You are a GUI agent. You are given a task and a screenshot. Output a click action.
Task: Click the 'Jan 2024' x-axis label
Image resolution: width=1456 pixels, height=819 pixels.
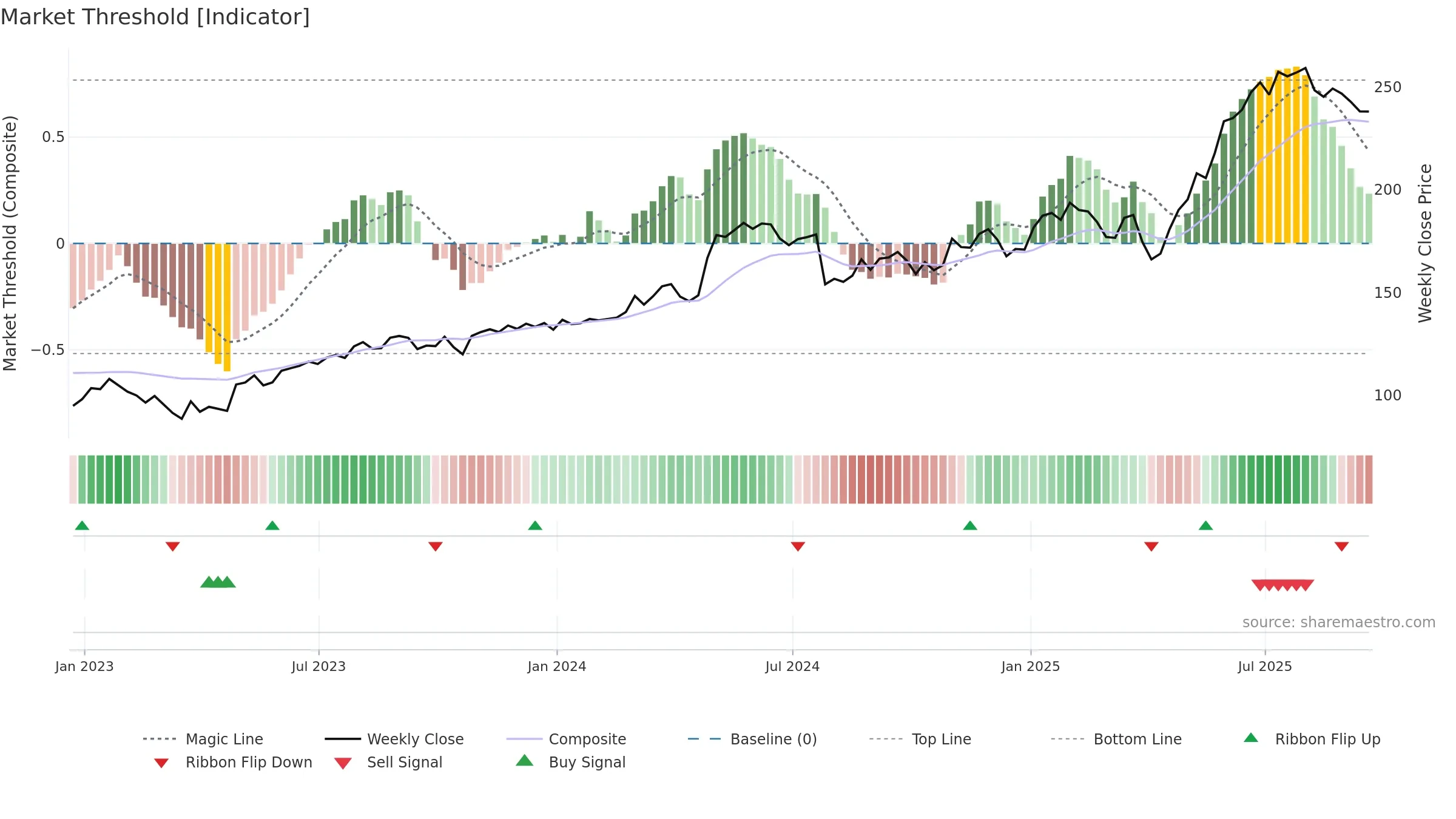[x=557, y=667]
